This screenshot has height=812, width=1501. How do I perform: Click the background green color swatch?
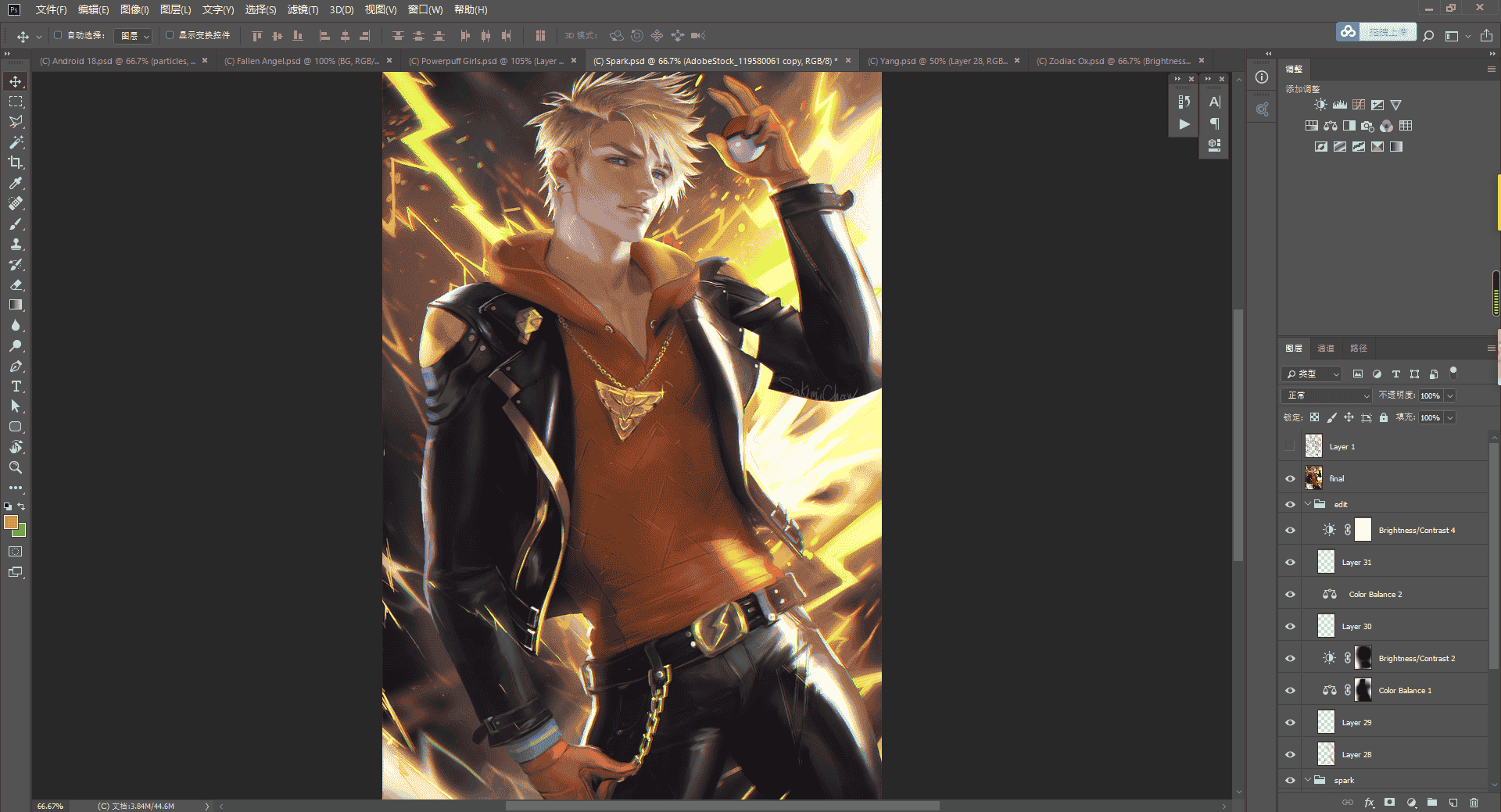coord(20,531)
